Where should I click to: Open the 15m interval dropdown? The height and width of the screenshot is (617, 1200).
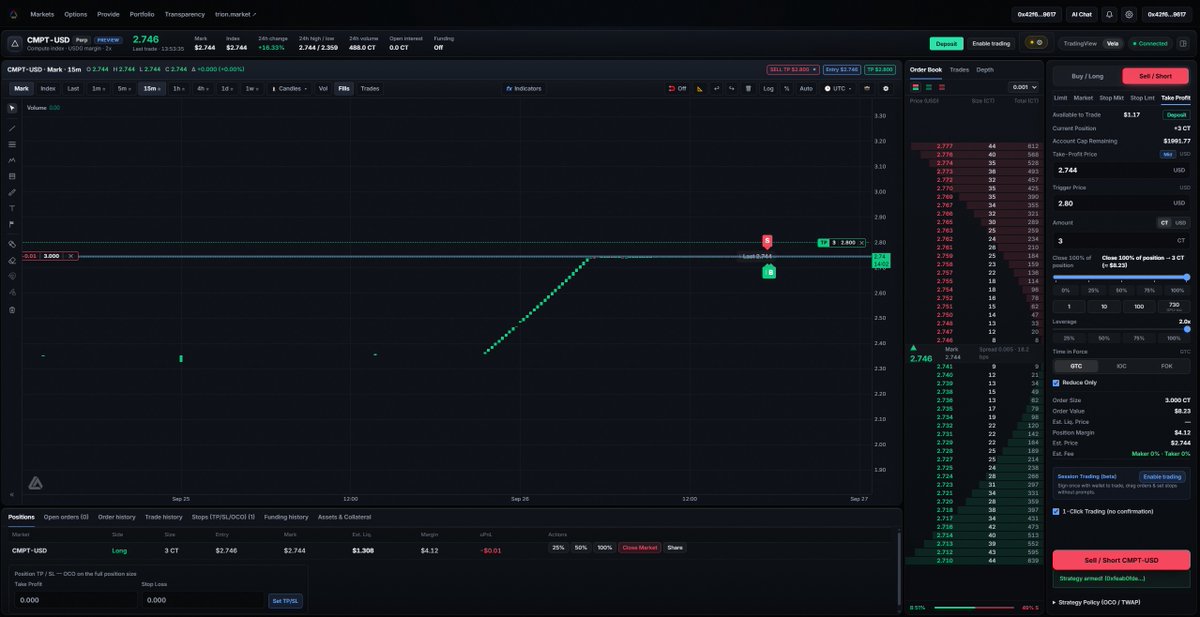click(x=152, y=88)
